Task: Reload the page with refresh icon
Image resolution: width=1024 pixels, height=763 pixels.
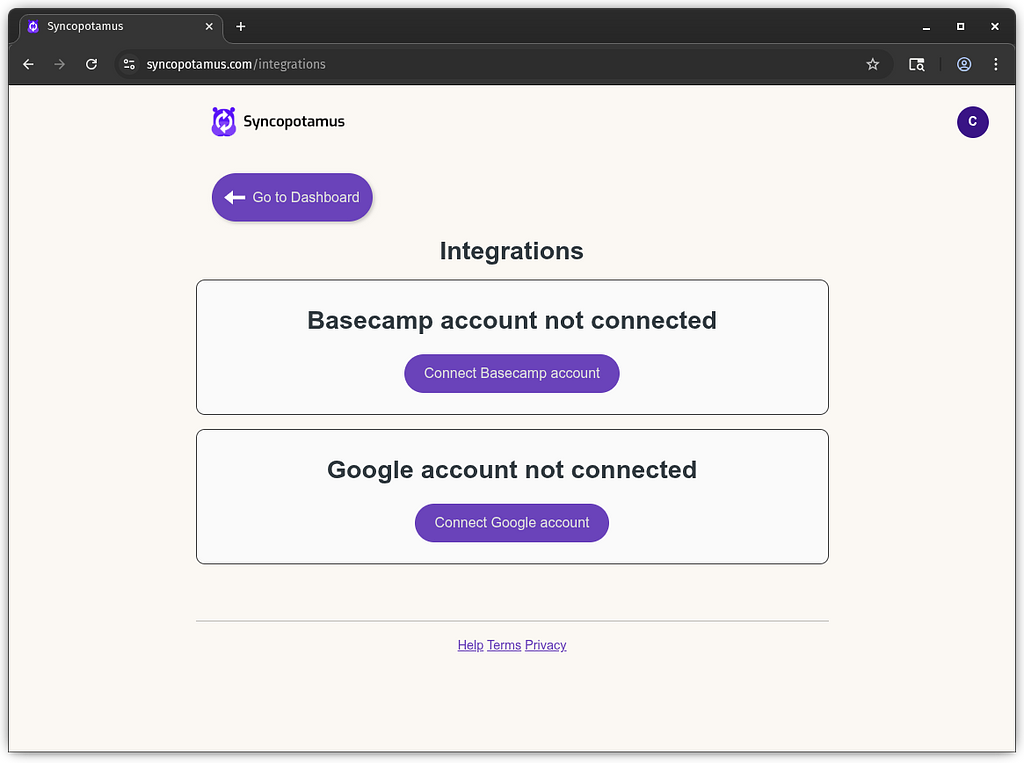Action: pyautogui.click(x=91, y=64)
